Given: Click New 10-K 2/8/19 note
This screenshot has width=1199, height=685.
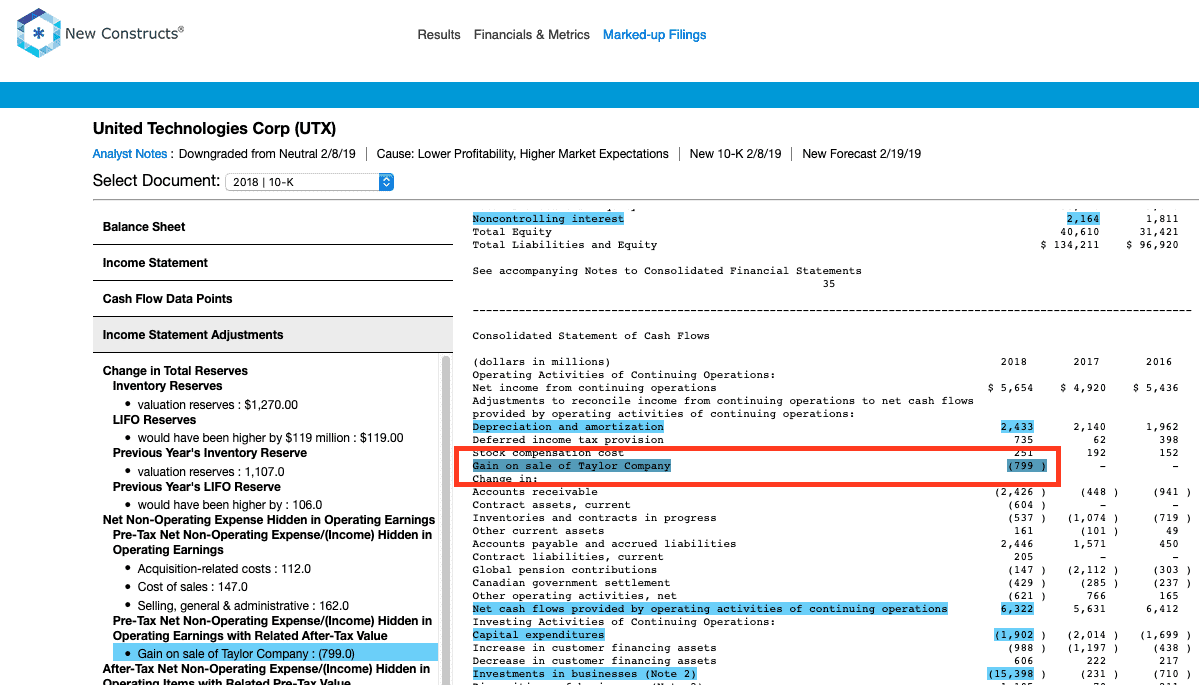Looking at the screenshot, I should click(x=736, y=154).
